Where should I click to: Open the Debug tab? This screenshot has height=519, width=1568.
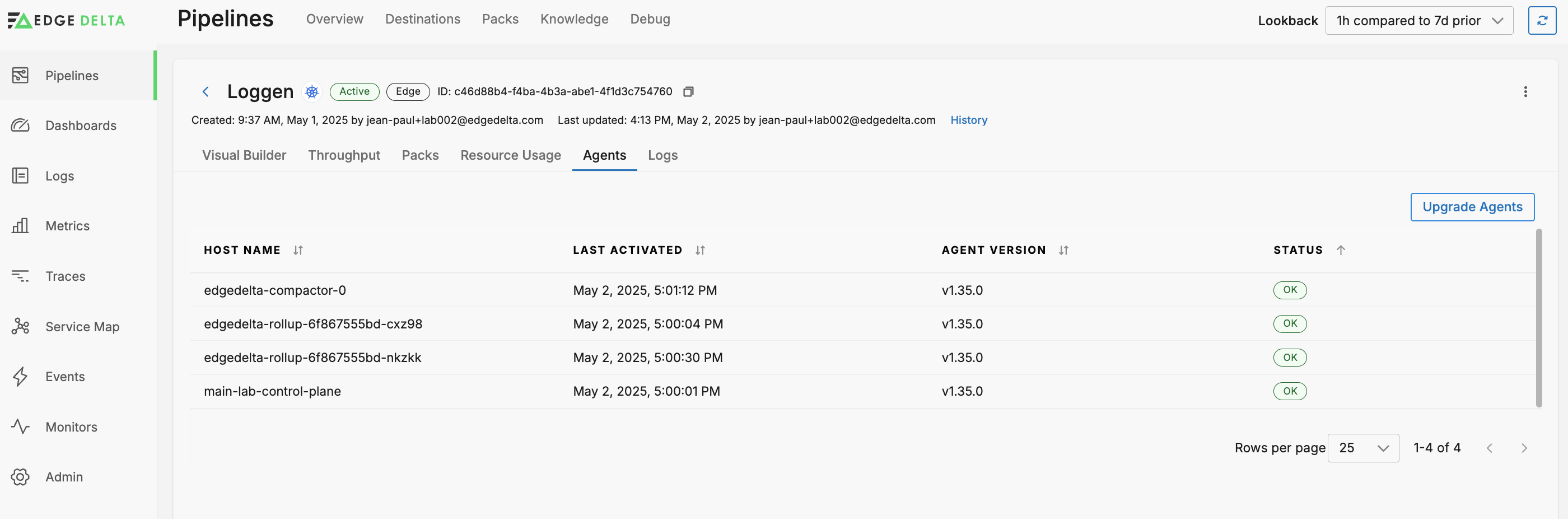pyautogui.click(x=650, y=20)
